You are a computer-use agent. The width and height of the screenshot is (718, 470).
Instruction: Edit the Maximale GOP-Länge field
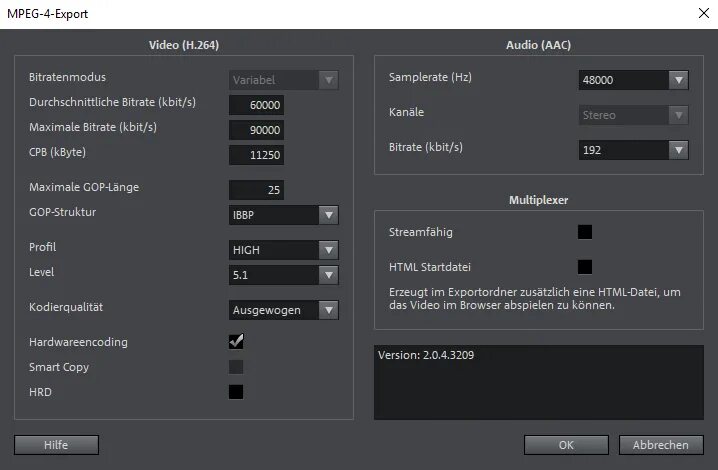point(256,190)
